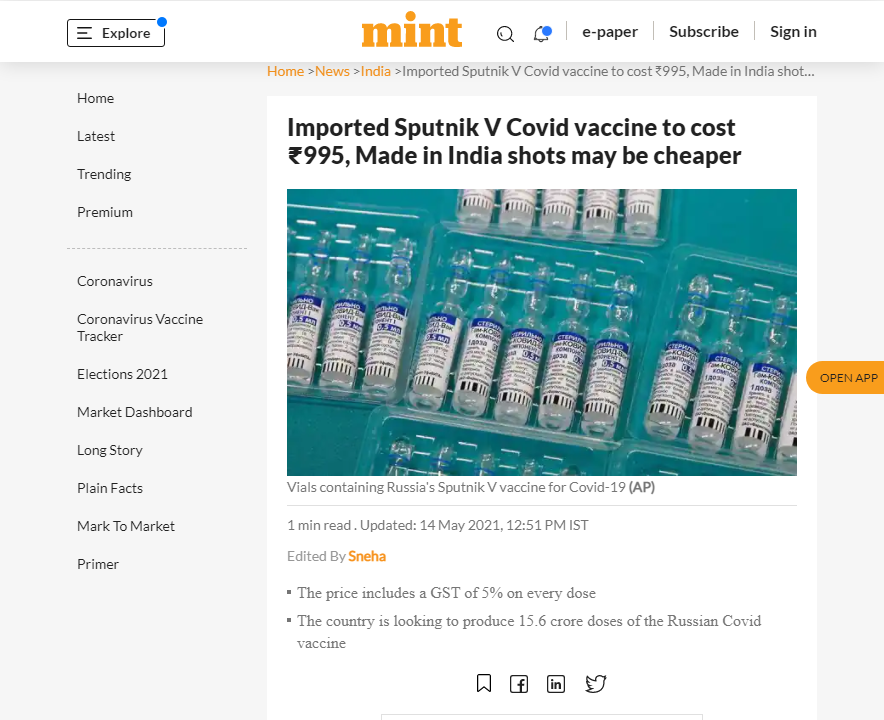Sign in to your account
Screen dimensions: 884x720
tap(792, 31)
